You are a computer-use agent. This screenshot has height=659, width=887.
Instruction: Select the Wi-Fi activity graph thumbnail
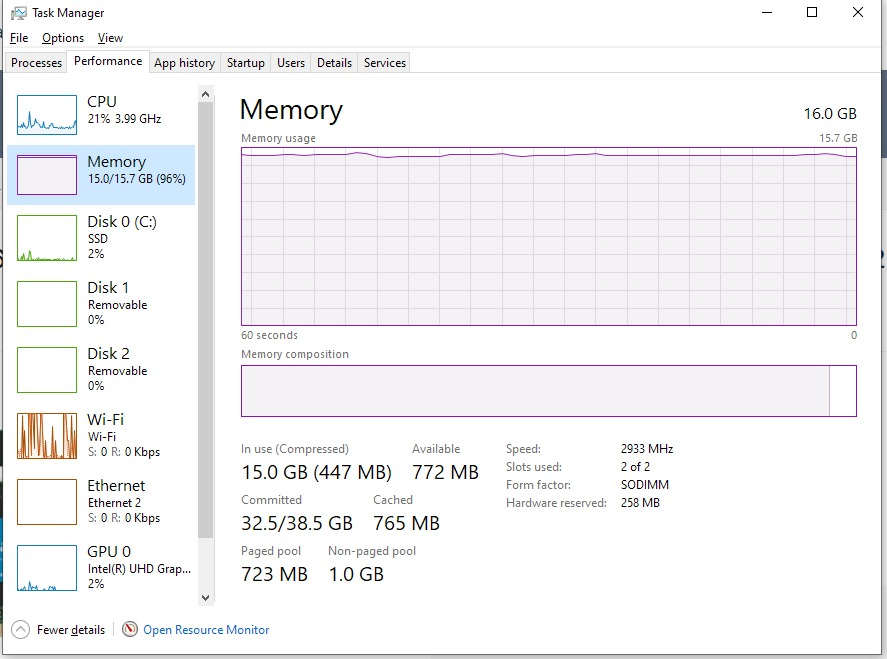click(x=47, y=436)
